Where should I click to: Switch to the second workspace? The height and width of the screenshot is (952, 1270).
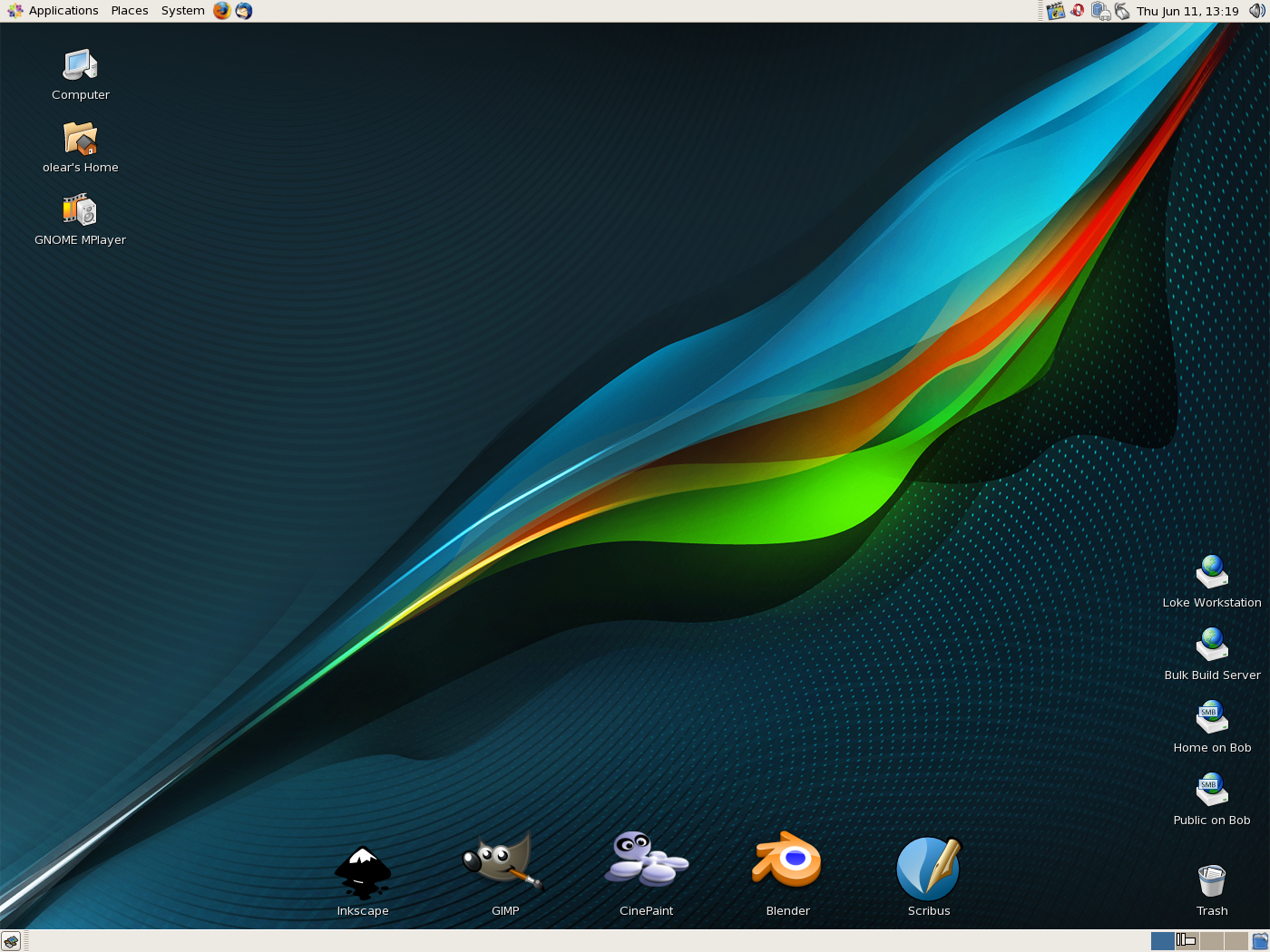(1187, 940)
